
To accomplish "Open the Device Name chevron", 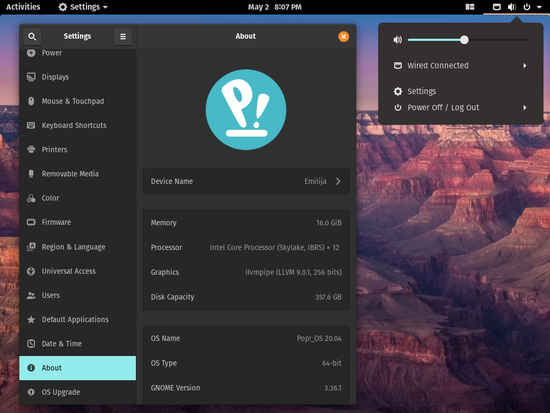I will click(x=338, y=181).
